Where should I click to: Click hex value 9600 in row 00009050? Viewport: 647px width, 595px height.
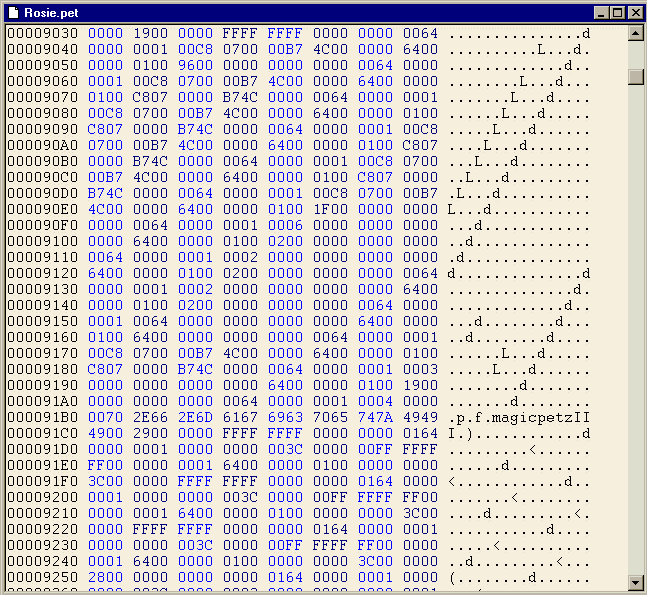195,65
